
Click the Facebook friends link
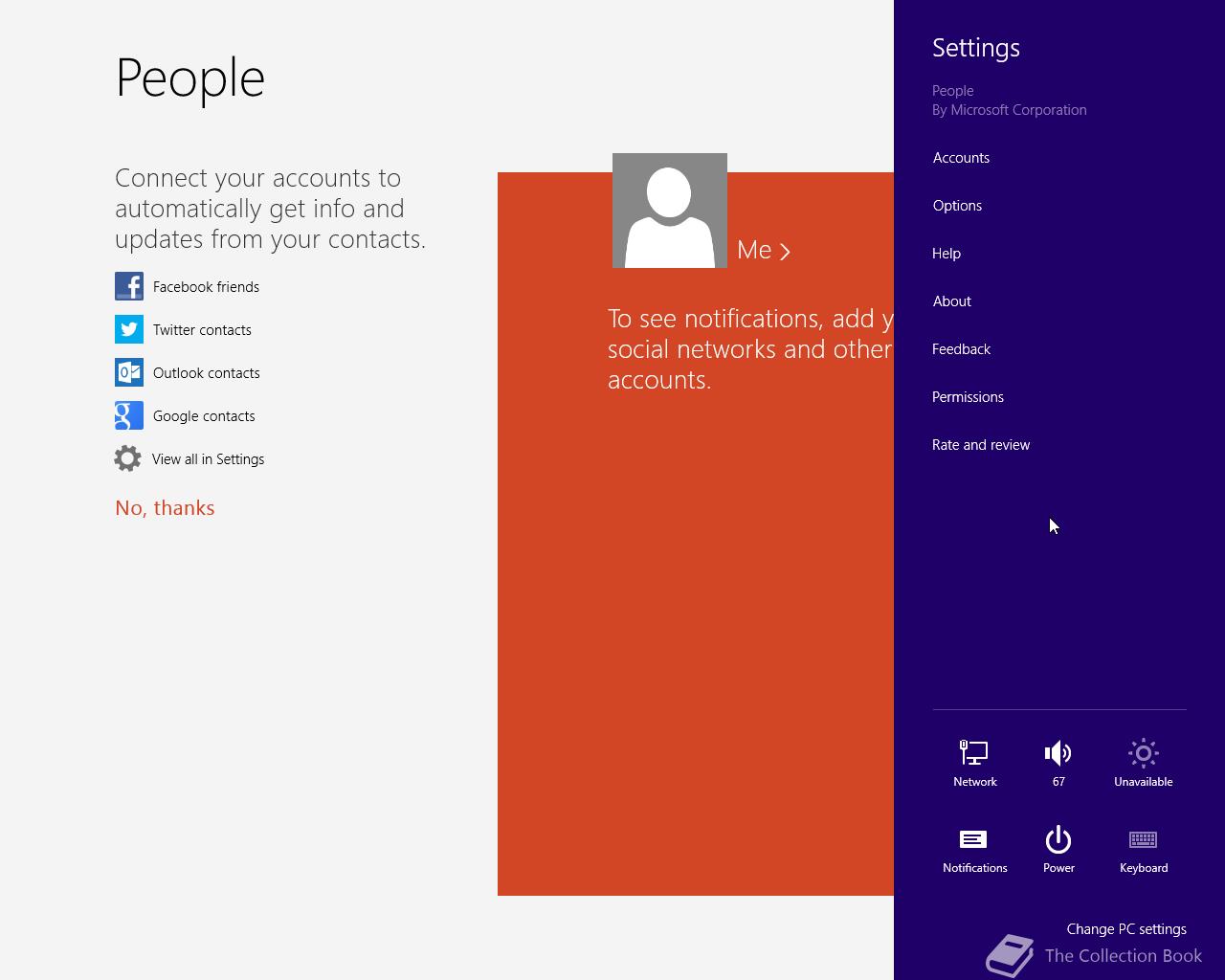[x=206, y=287]
